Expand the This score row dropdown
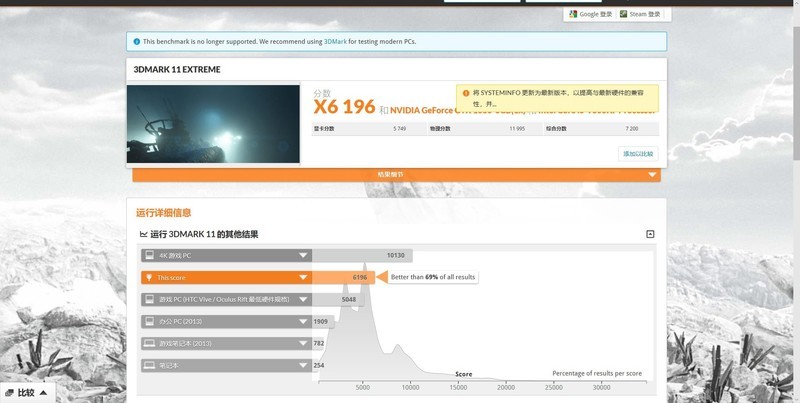The image size is (800, 403). coord(303,278)
